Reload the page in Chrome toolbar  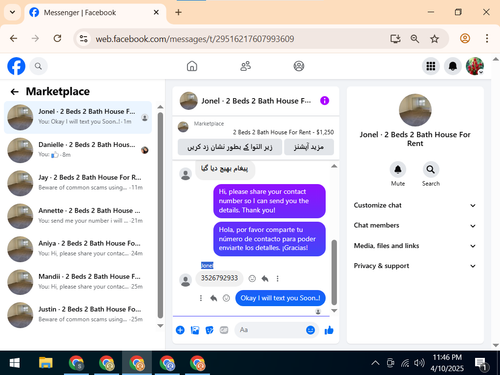[x=57, y=39]
